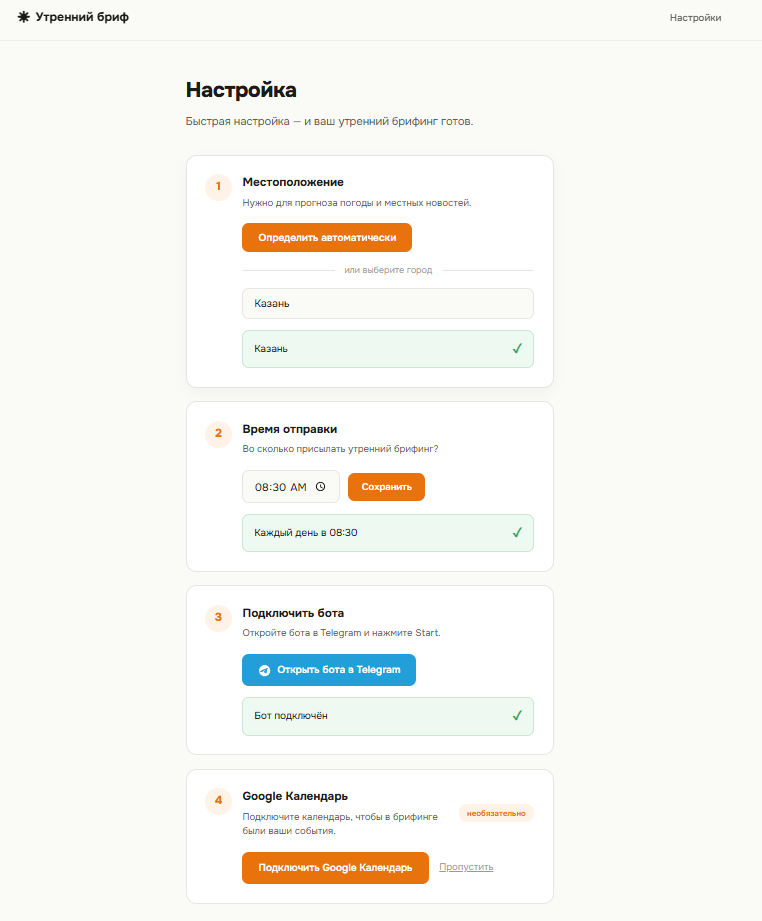Click the step 4 number badge
The width and height of the screenshot is (762, 921).
(x=219, y=801)
